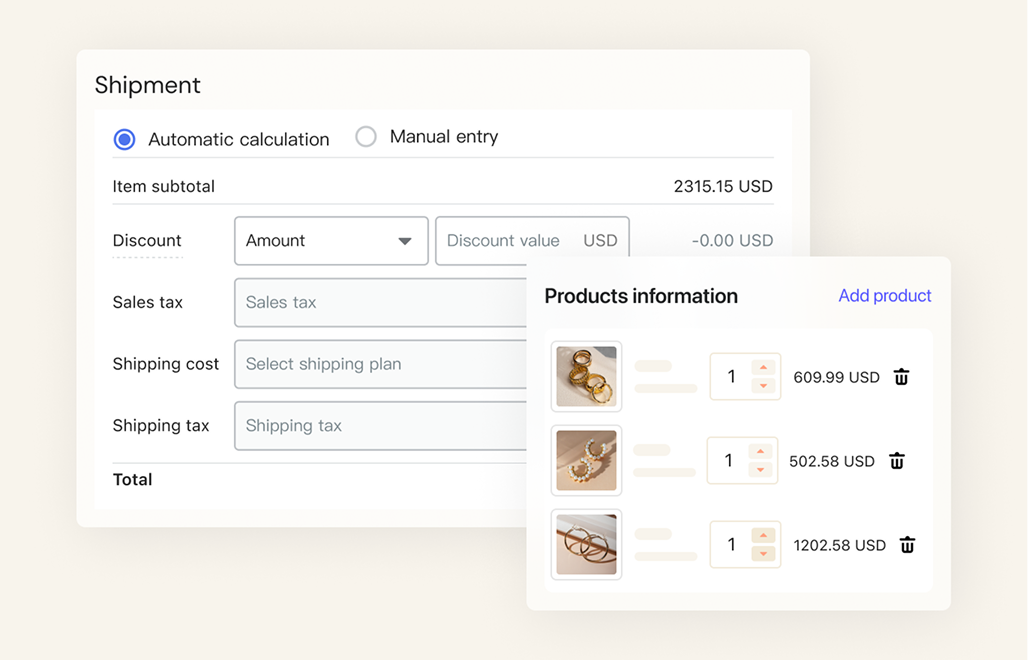Image resolution: width=1028 pixels, height=660 pixels.
Task: Select the hoop earrings product image
Action: click(x=586, y=544)
